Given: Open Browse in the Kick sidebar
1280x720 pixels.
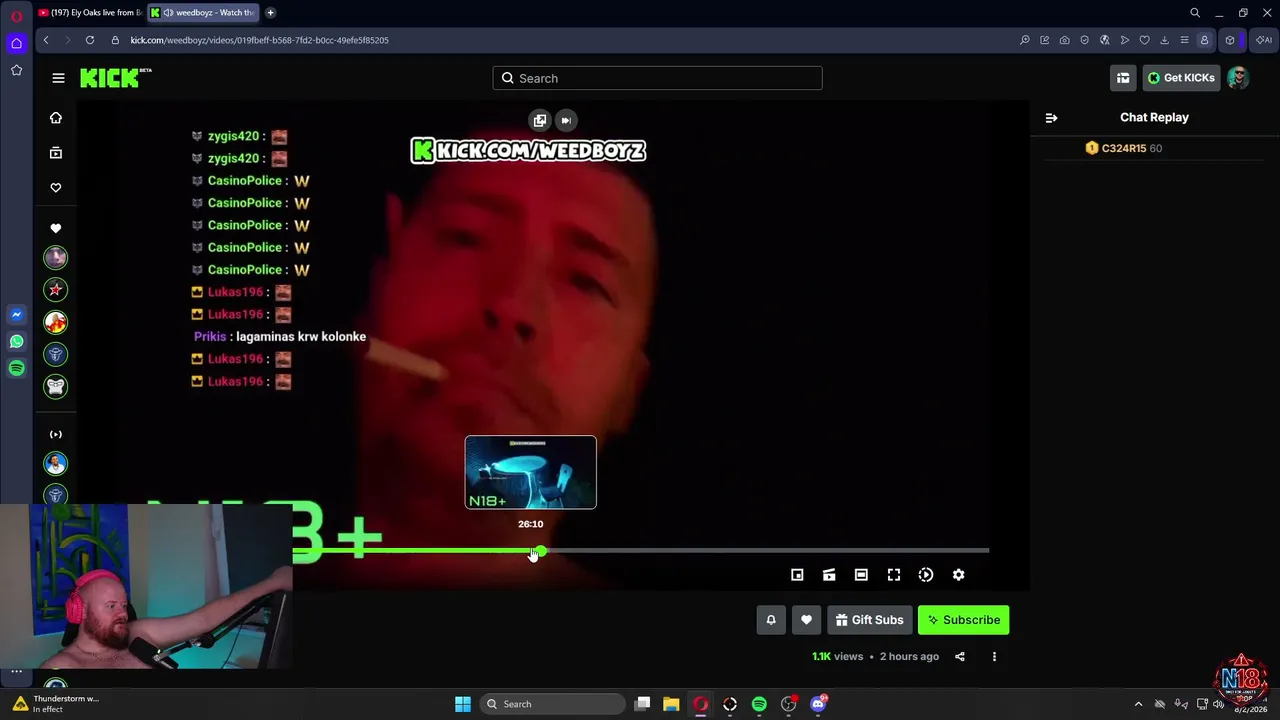Looking at the screenshot, I should coord(56,153).
